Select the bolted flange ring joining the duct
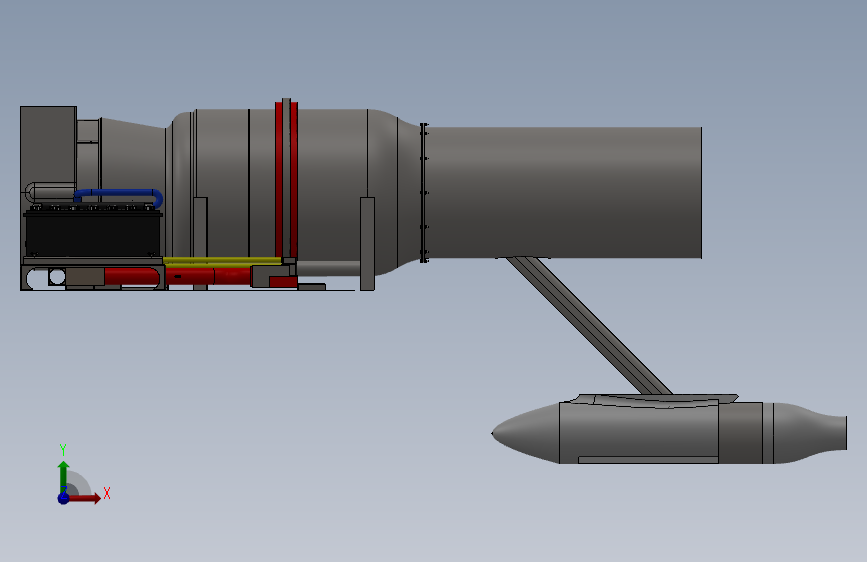Image resolution: width=867 pixels, height=562 pixels. [424, 192]
